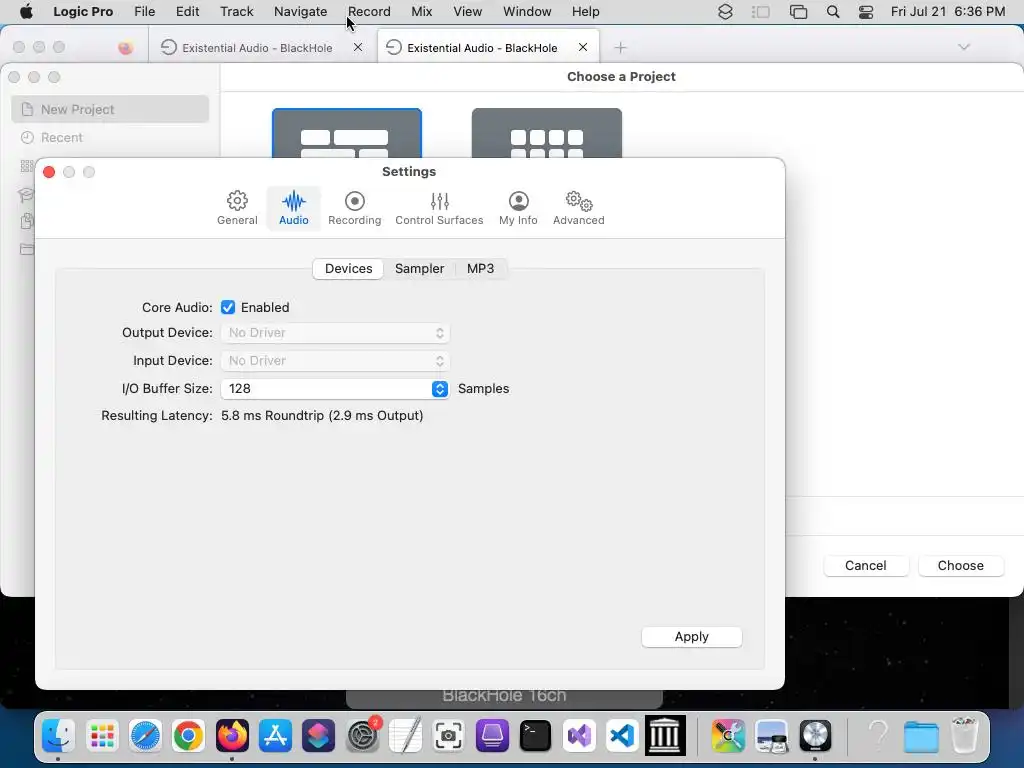Open the I/O Buffer Size dropdown
The width and height of the screenshot is (1024, 768).
click(335, 389)
